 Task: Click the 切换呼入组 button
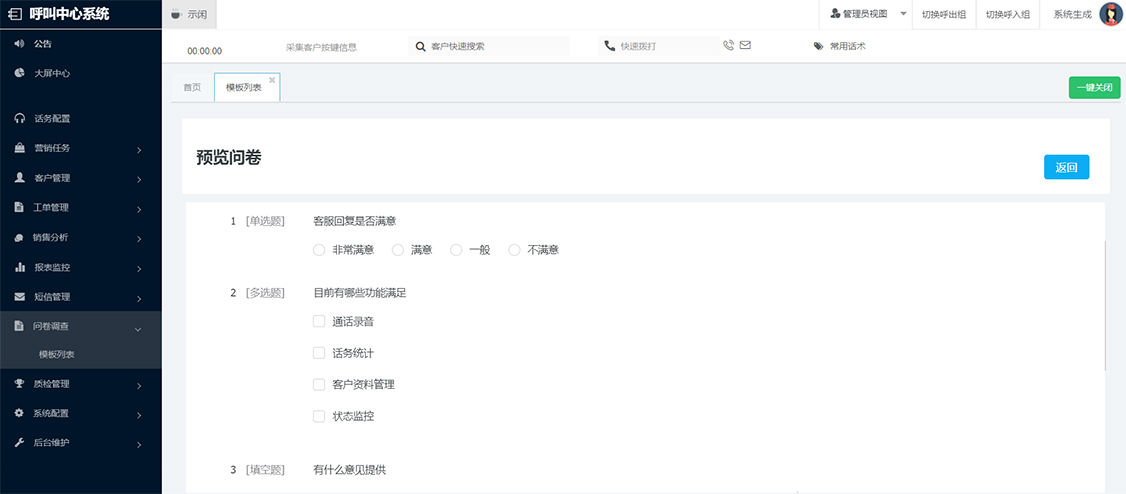(1008, 14)
